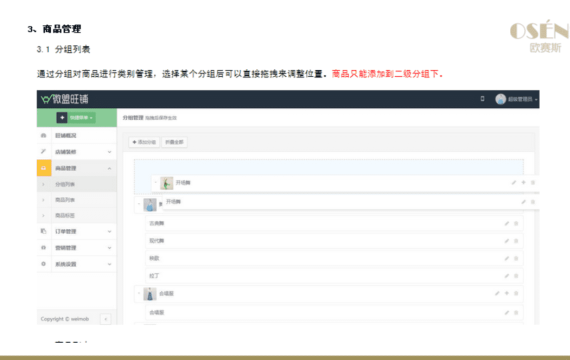The height and width of the screenshot is (360, 570).
Task: Click the 折叠全部 collapse all button
Action: [x=174, y=142]
